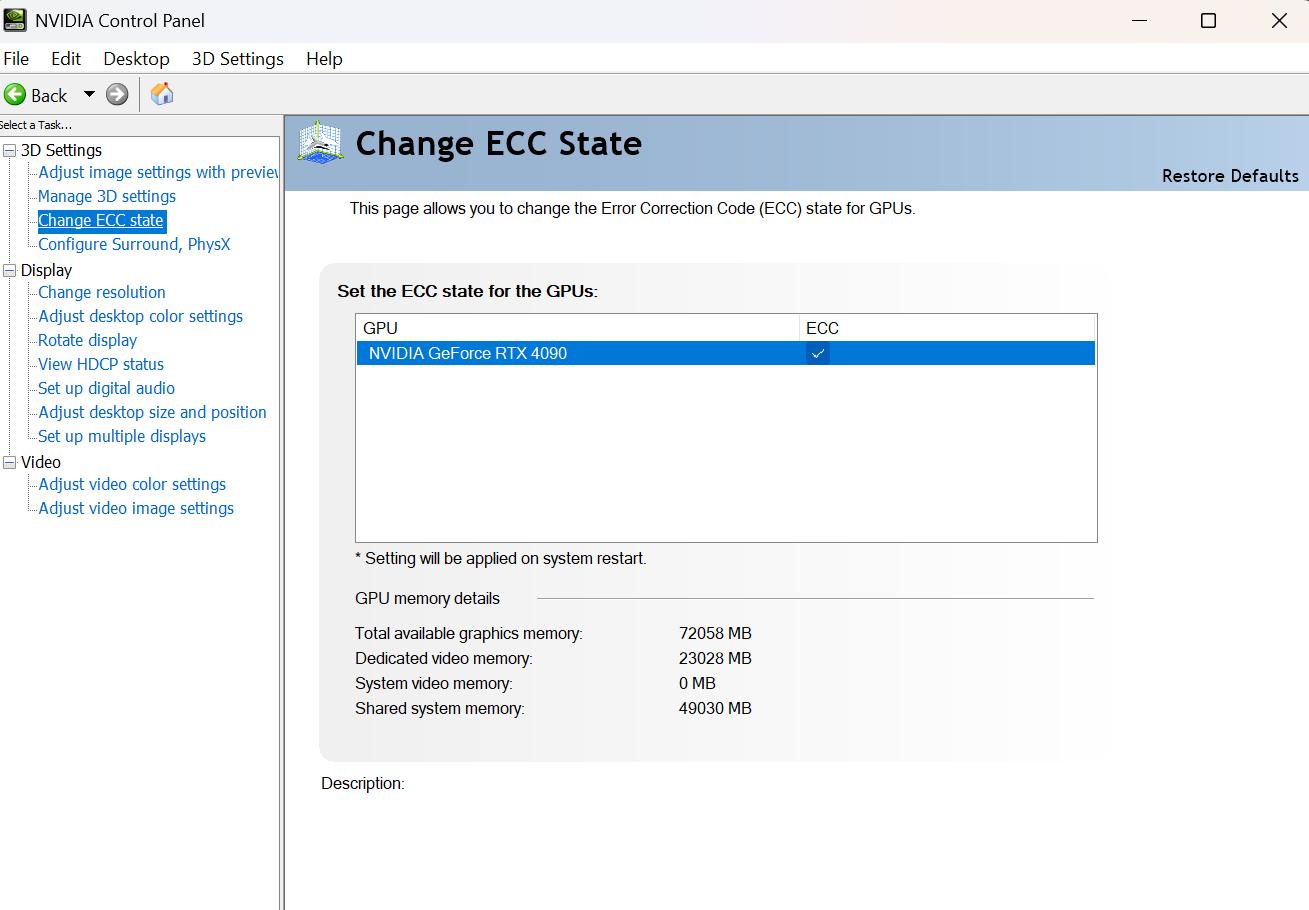This screenshot has width=1309, height=910.
Task: Click the Setting will be applied on restart note
Action: (x=501, y=559)
